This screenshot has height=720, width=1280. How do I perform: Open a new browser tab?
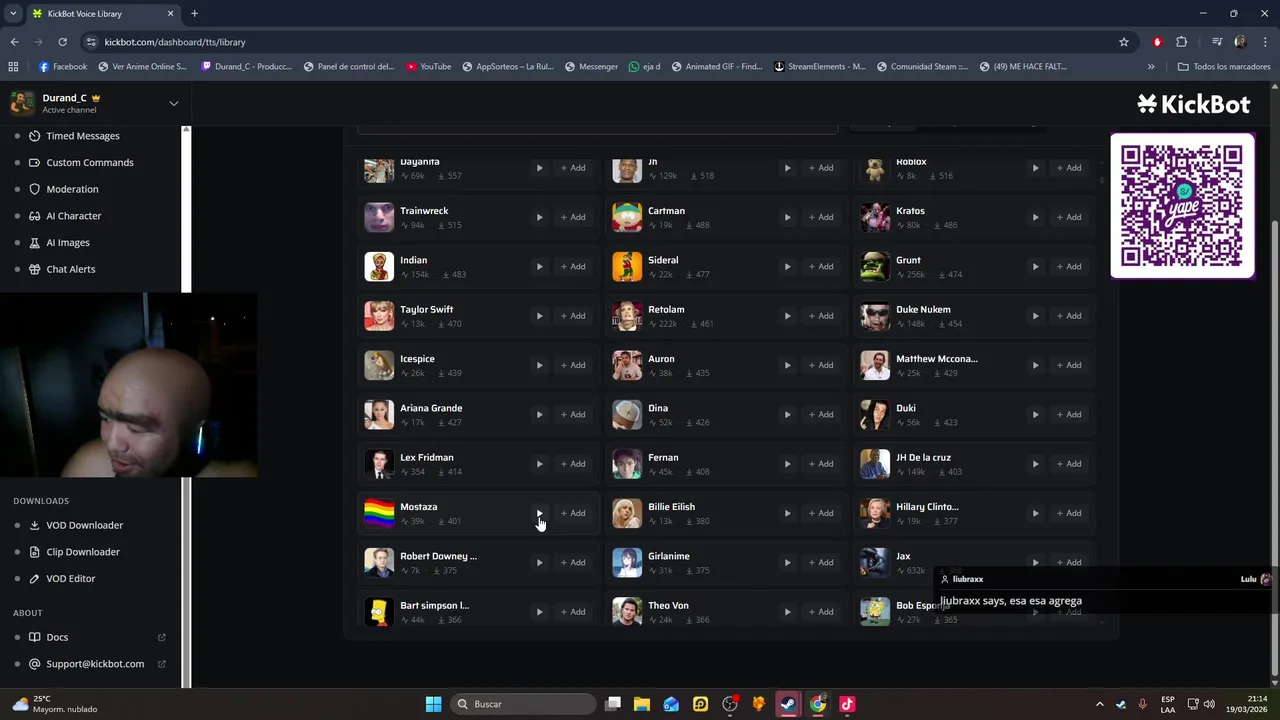[194, 14]
